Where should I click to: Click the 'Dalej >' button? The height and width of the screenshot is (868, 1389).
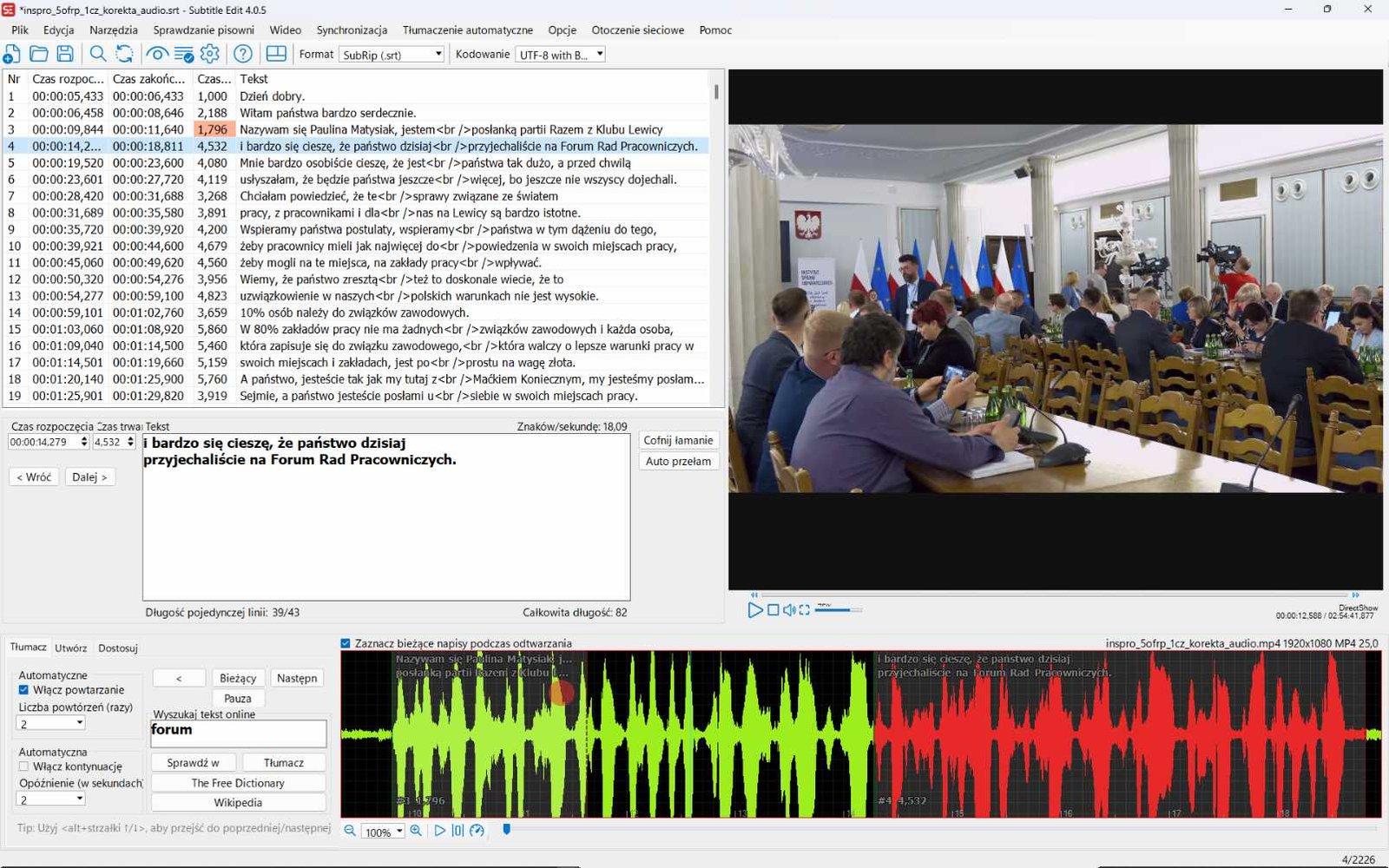point(89,477)
